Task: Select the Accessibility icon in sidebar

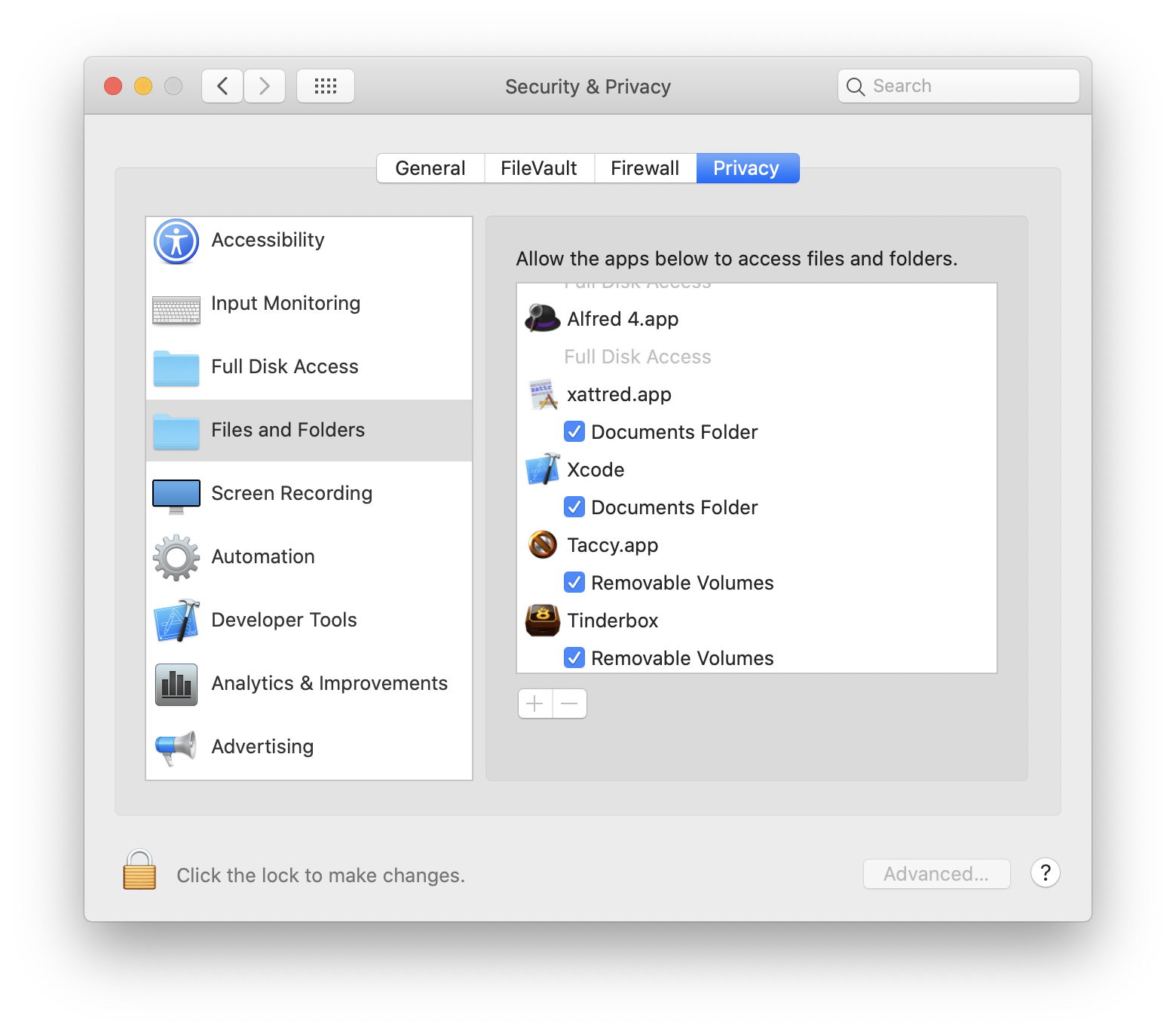Action: click(176, 241)
